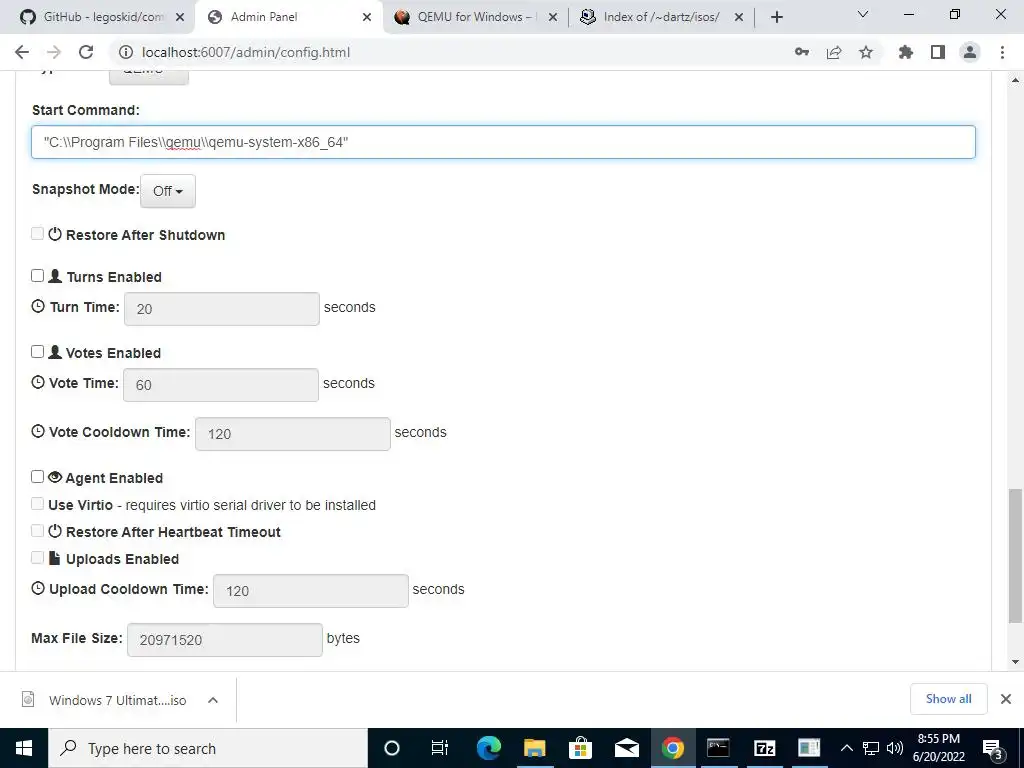Open 7-Zip from taskbar

tap(764, 748)
